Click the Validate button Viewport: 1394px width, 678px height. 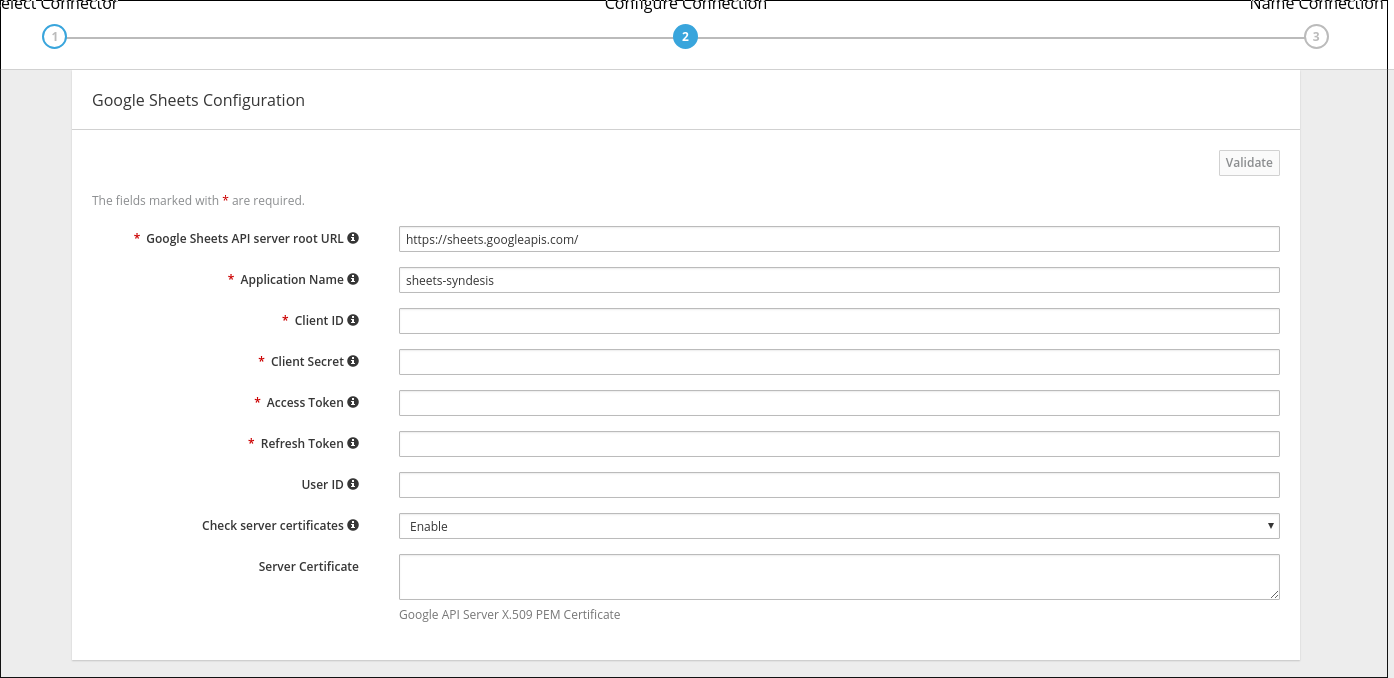(x=1249, y=162)
